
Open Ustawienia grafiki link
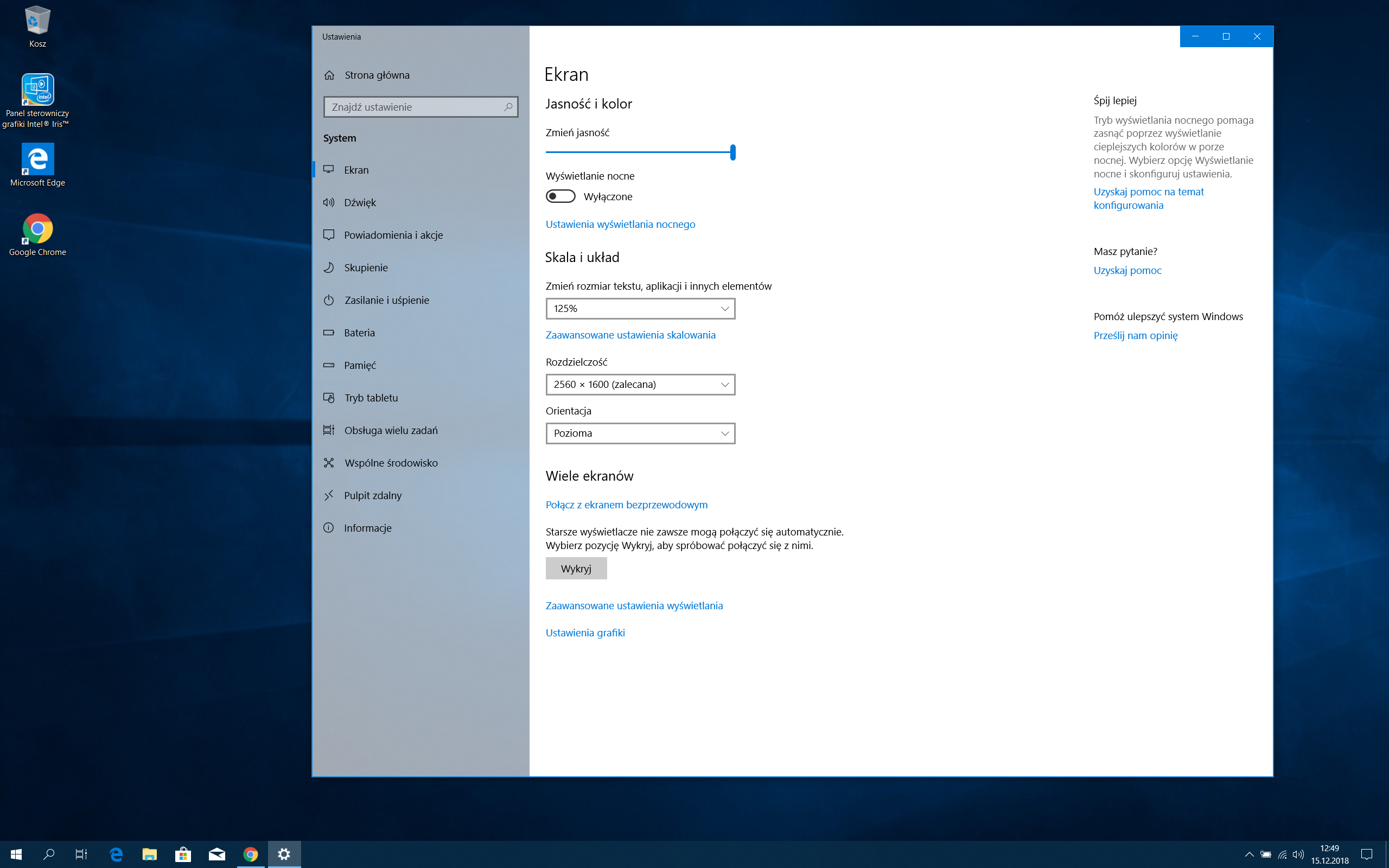(x=585, y=633)
